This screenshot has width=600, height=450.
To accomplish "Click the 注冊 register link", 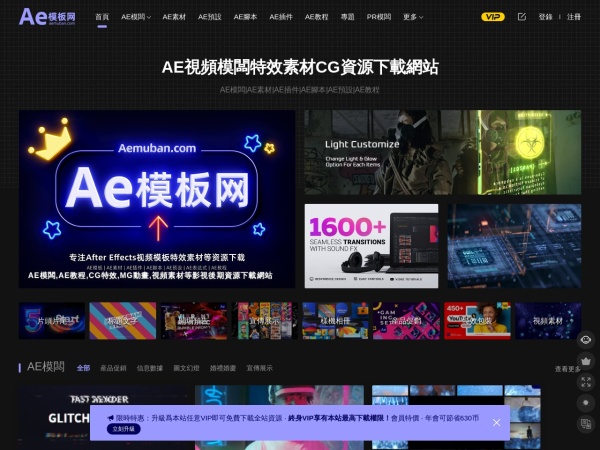I will point(574,17).
